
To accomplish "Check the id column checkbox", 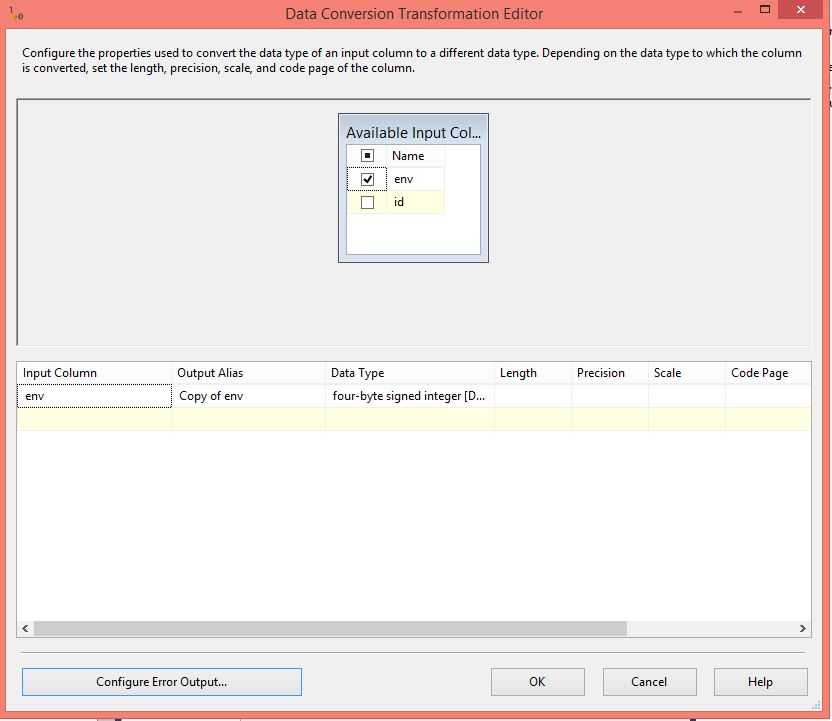I will (367, 202).
